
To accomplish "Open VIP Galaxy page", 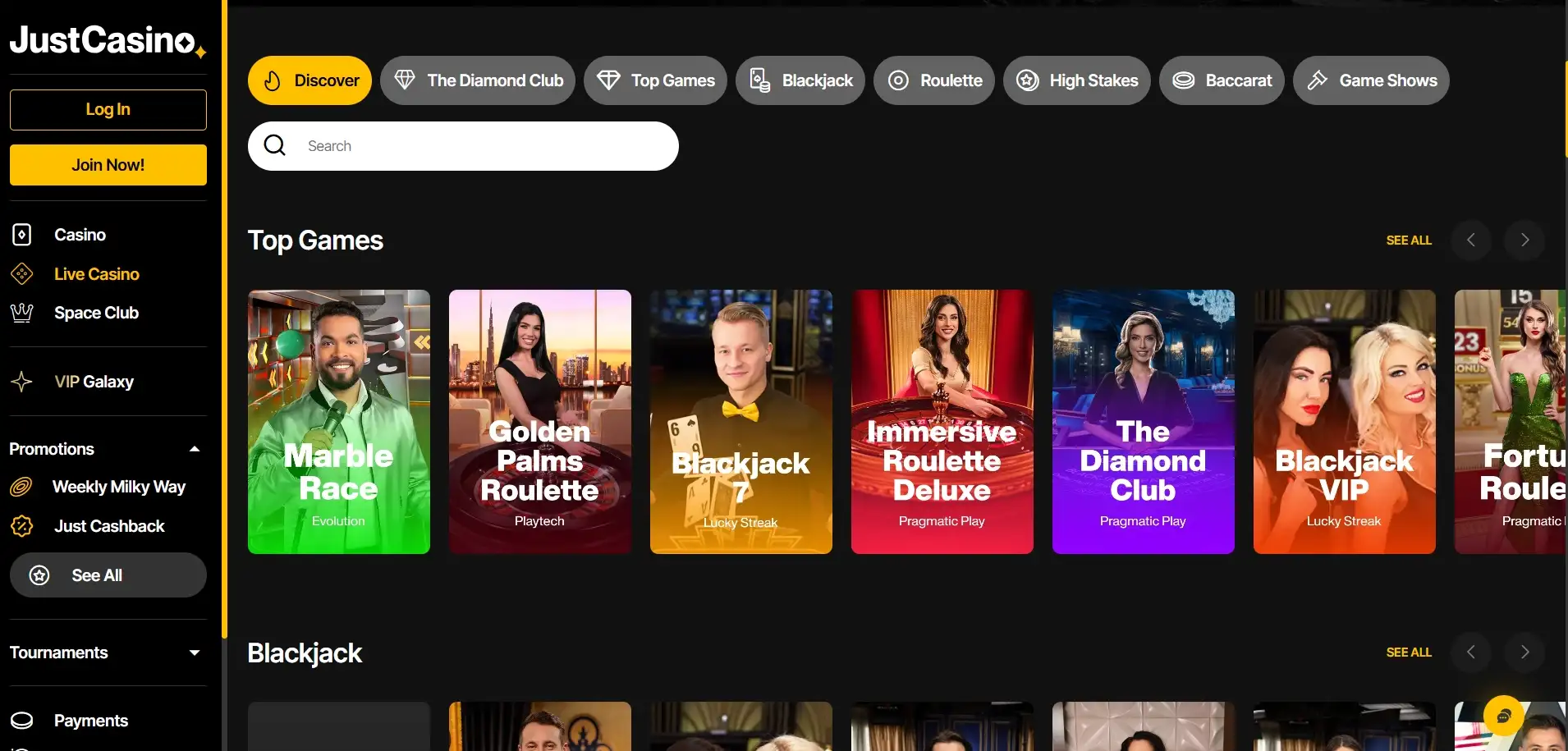I will pyautogui.click(x=94, y=382).
